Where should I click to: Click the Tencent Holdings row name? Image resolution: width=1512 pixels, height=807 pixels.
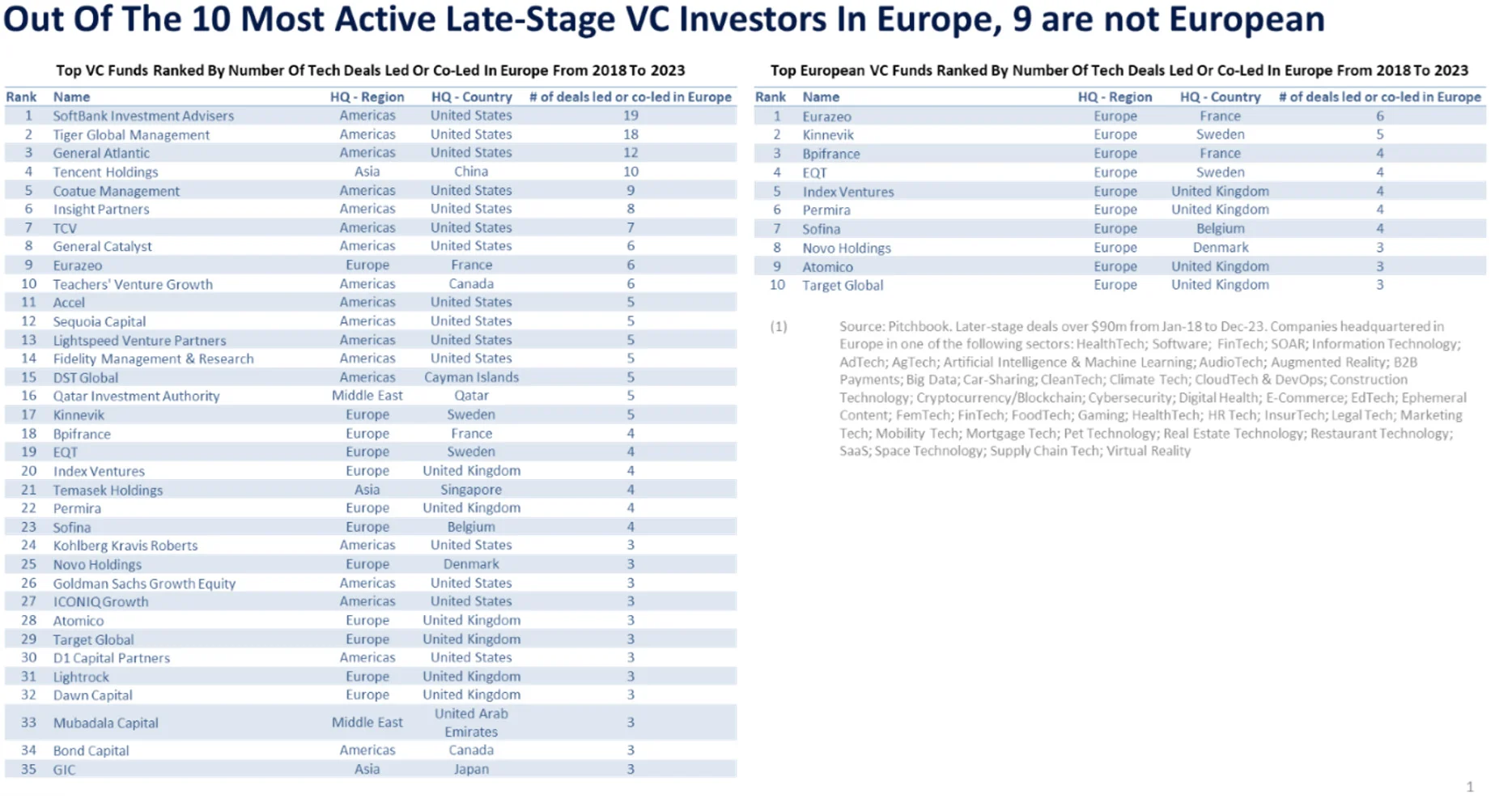(105, 172)
